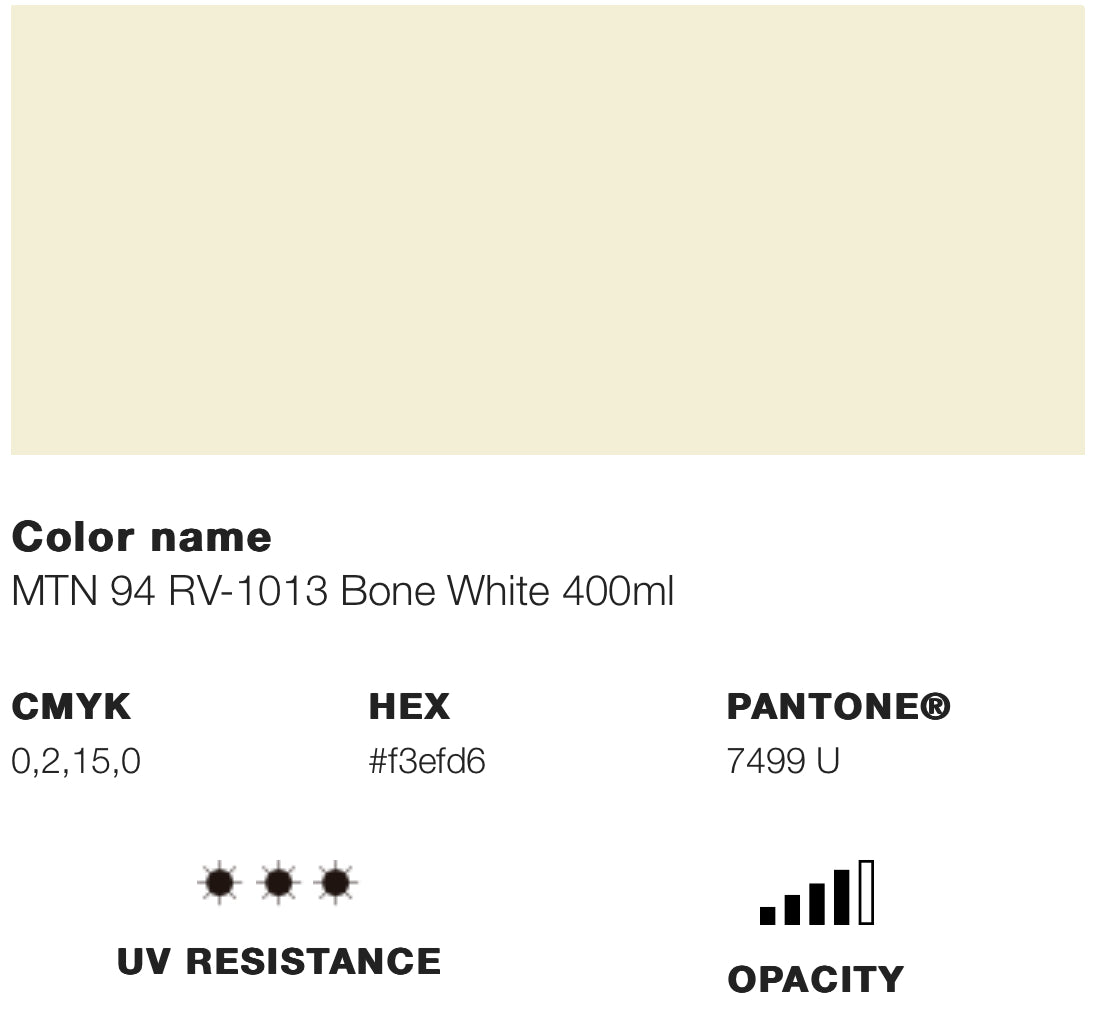The width and height of the screenshot is (1098, 1016).
Task: Click the shortest opacity bar
Action: 768,914
